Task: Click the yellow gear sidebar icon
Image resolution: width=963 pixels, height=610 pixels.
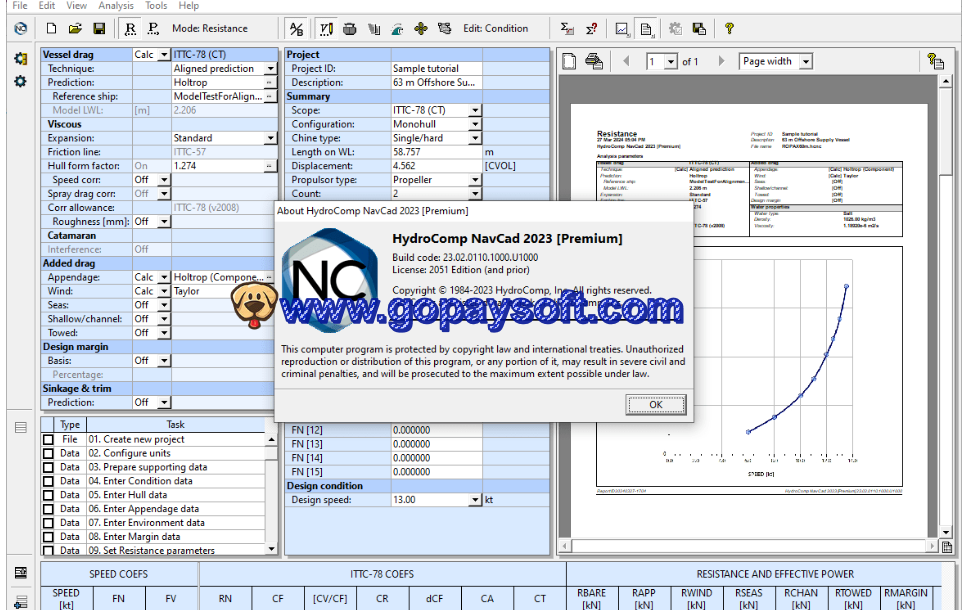Action: pyautogui.click(x=20, y=58)
